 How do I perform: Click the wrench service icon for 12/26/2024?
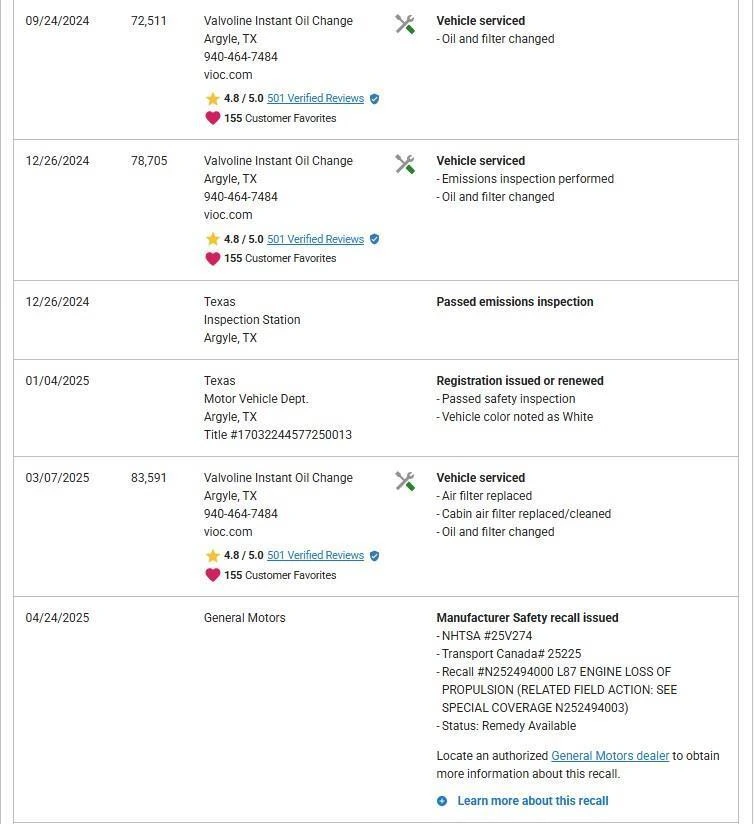pos(405,164)
